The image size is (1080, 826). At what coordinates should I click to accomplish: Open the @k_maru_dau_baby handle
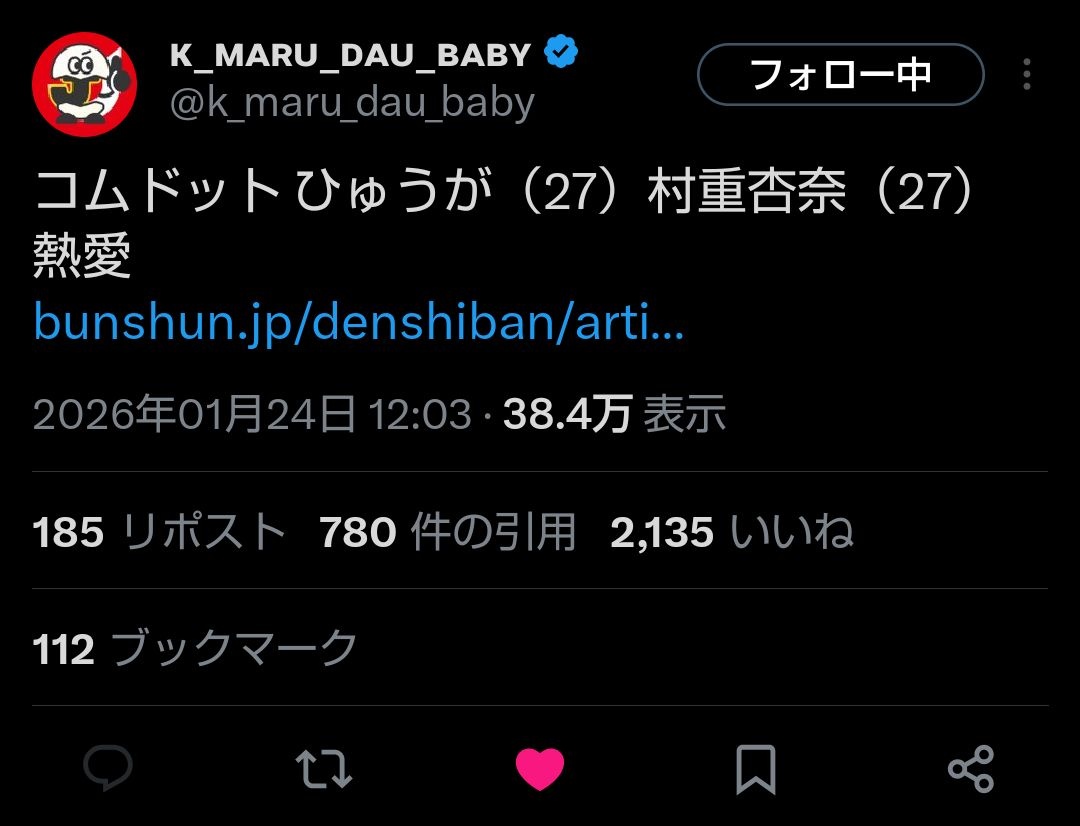pos(352,103)
